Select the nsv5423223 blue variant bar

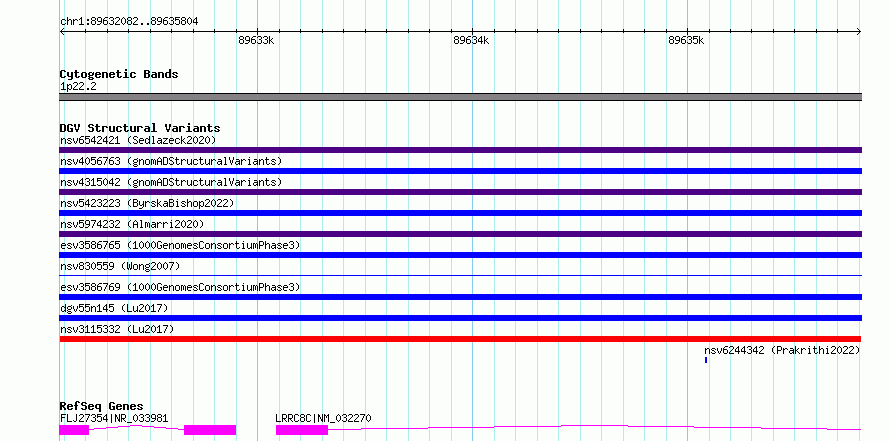[x=460, y=213]
